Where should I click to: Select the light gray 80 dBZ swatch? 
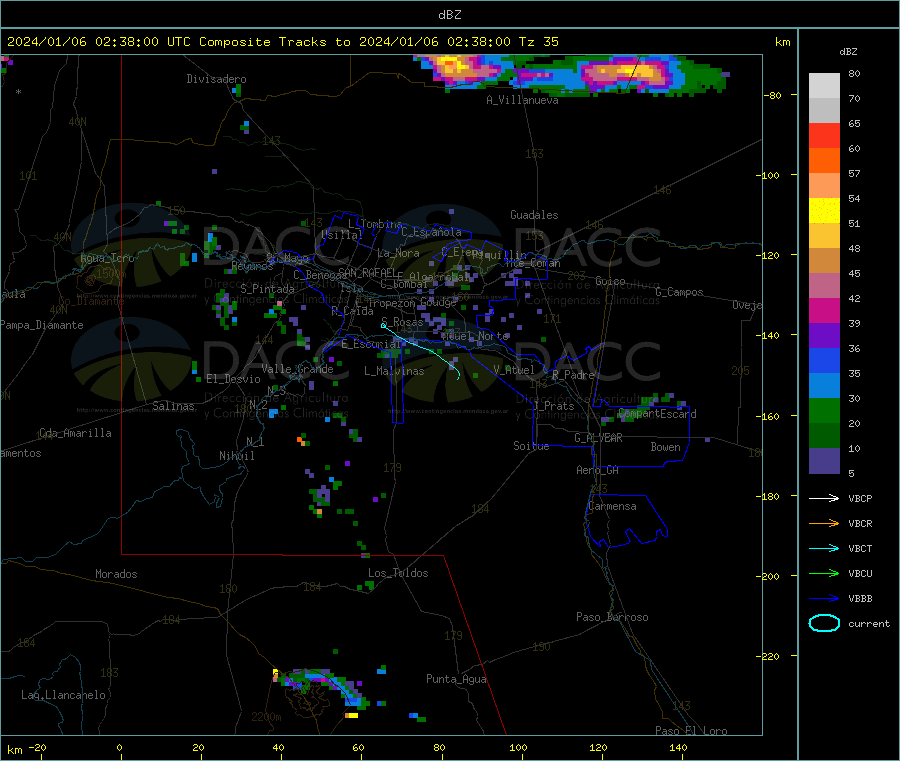[824, 86]
